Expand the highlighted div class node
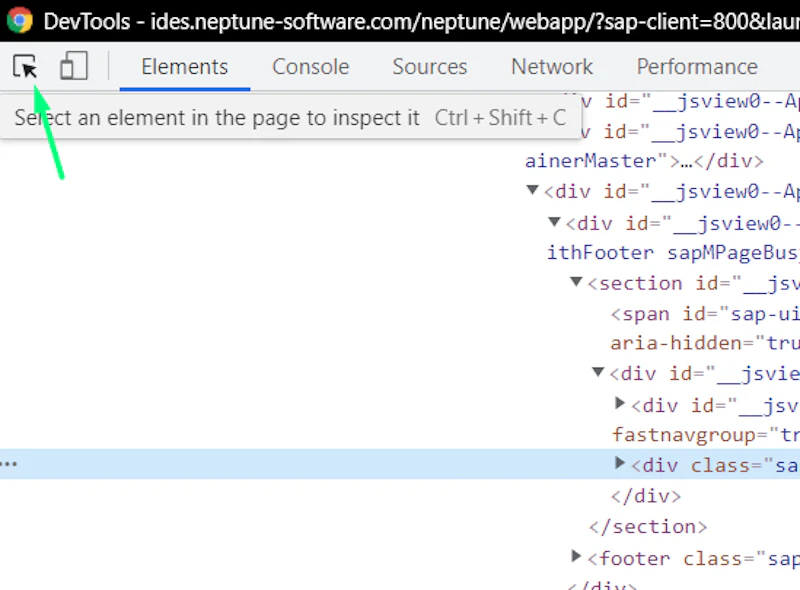Image resolution: width=800 pixels, height=590 pixels. [x=620, y=463]
